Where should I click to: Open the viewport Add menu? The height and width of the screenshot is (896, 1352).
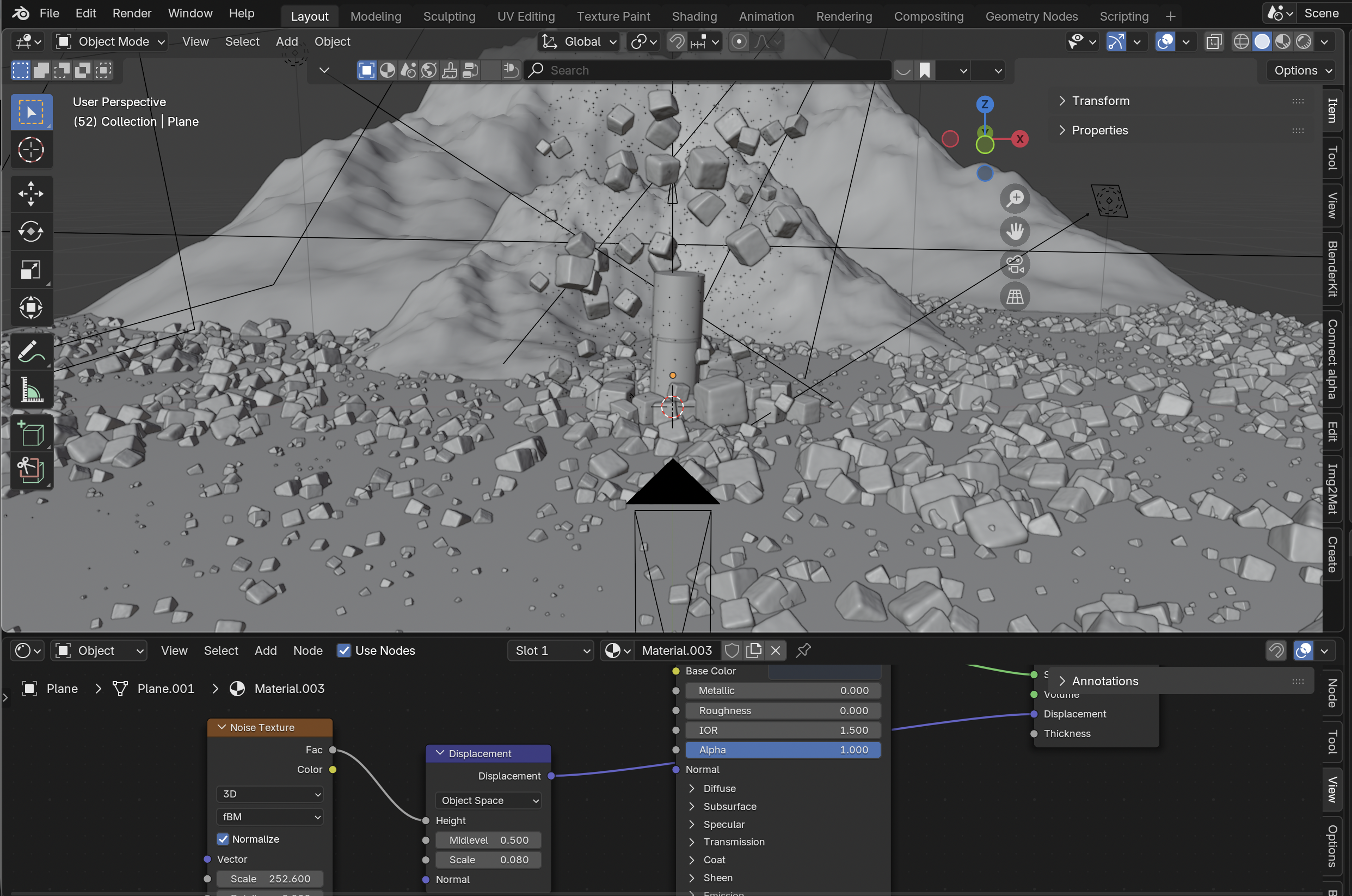coord(287,42)
